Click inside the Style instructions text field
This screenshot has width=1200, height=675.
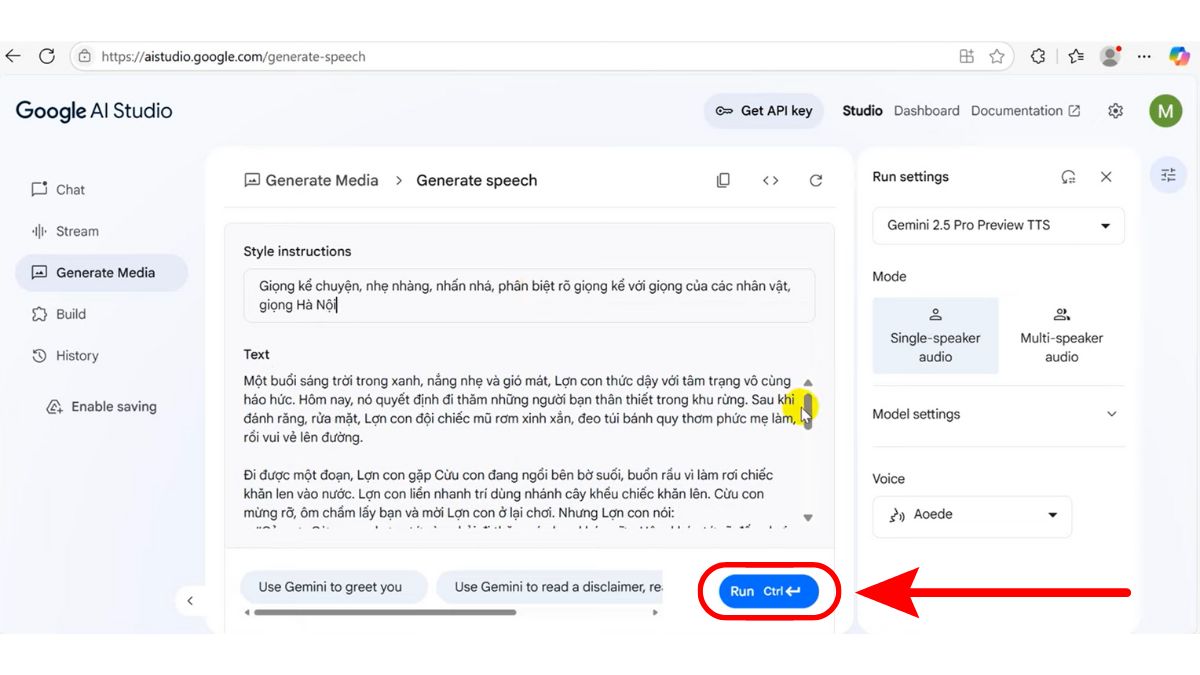528,295
